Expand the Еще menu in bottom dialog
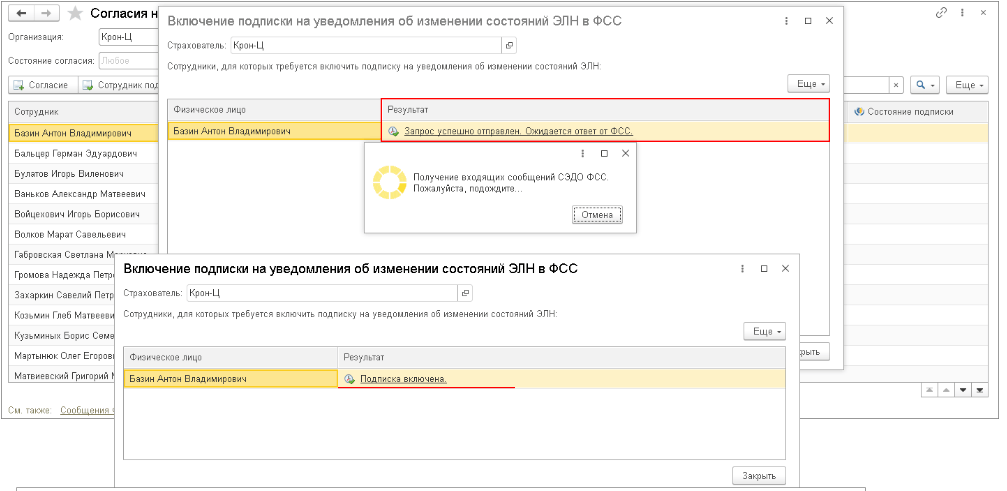1007x491 pixels. [765, 331]
